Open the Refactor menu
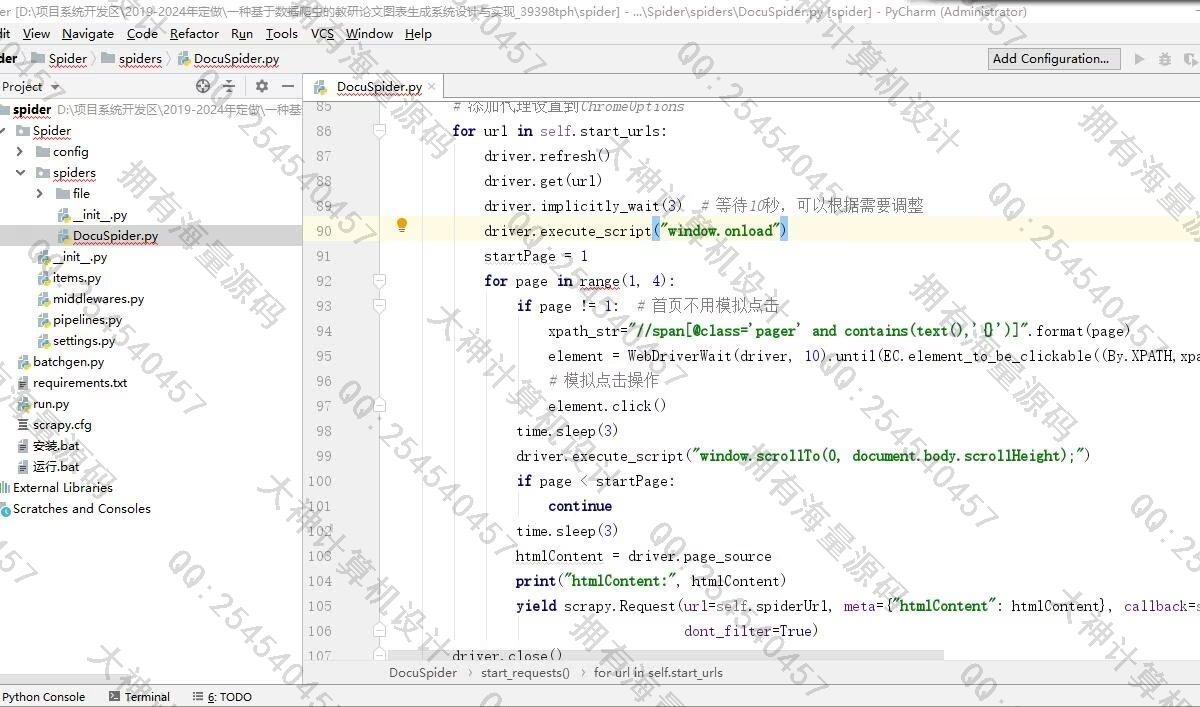 pos(194,33)
